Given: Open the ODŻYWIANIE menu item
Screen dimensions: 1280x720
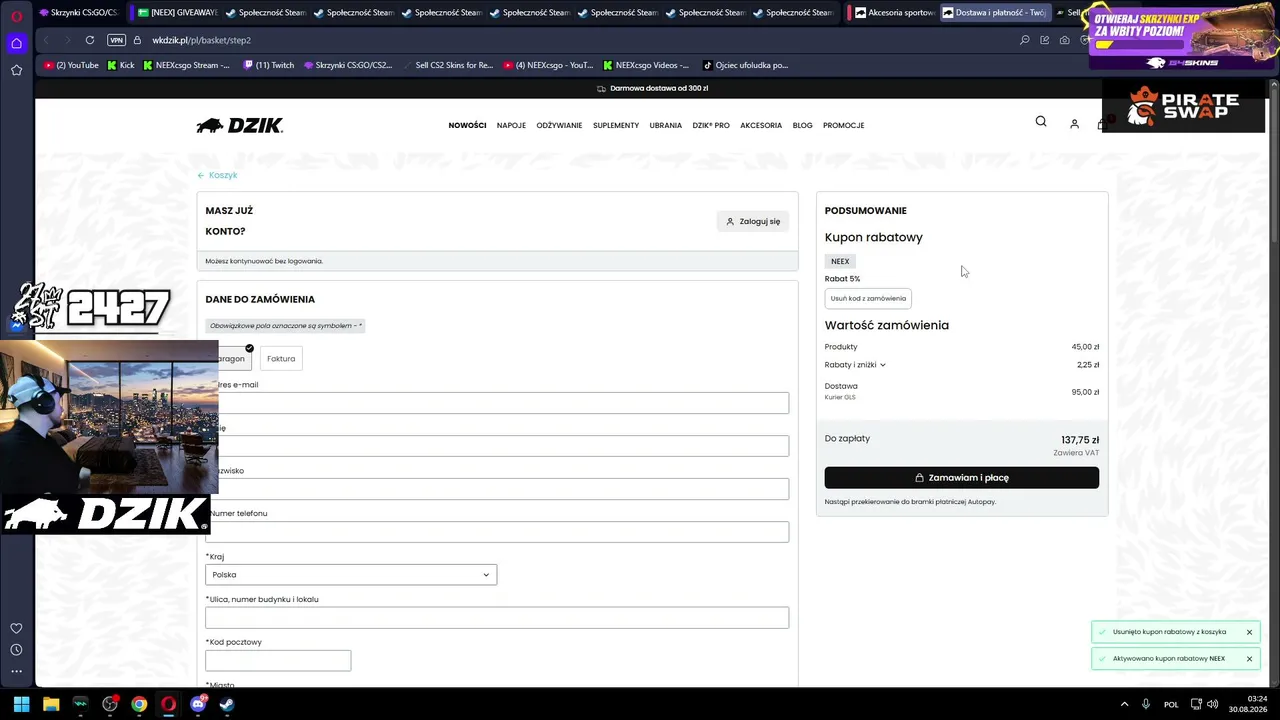Looking at the screenshot, I should [x=559, y=125].
